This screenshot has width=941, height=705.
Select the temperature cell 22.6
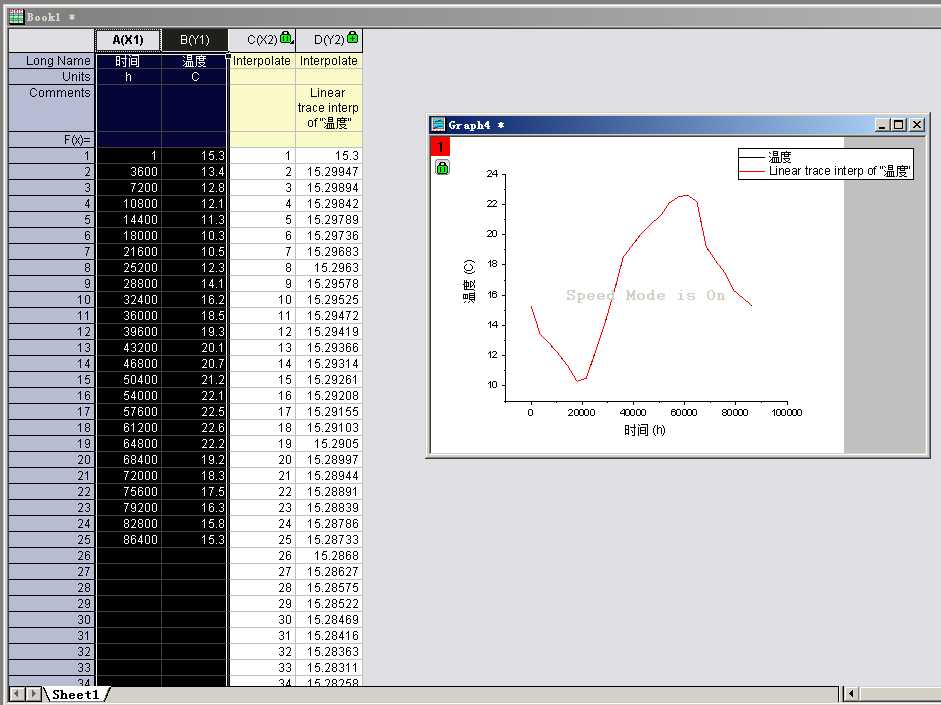(x=194, y=428)
